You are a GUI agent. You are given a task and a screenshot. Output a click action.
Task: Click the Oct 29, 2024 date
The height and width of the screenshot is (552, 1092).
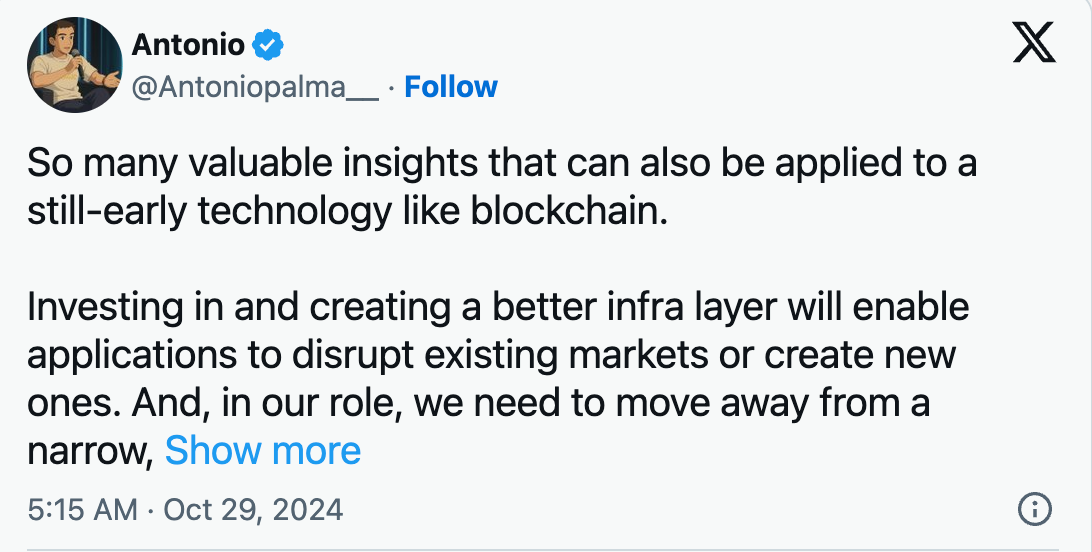tap(253, 510)
